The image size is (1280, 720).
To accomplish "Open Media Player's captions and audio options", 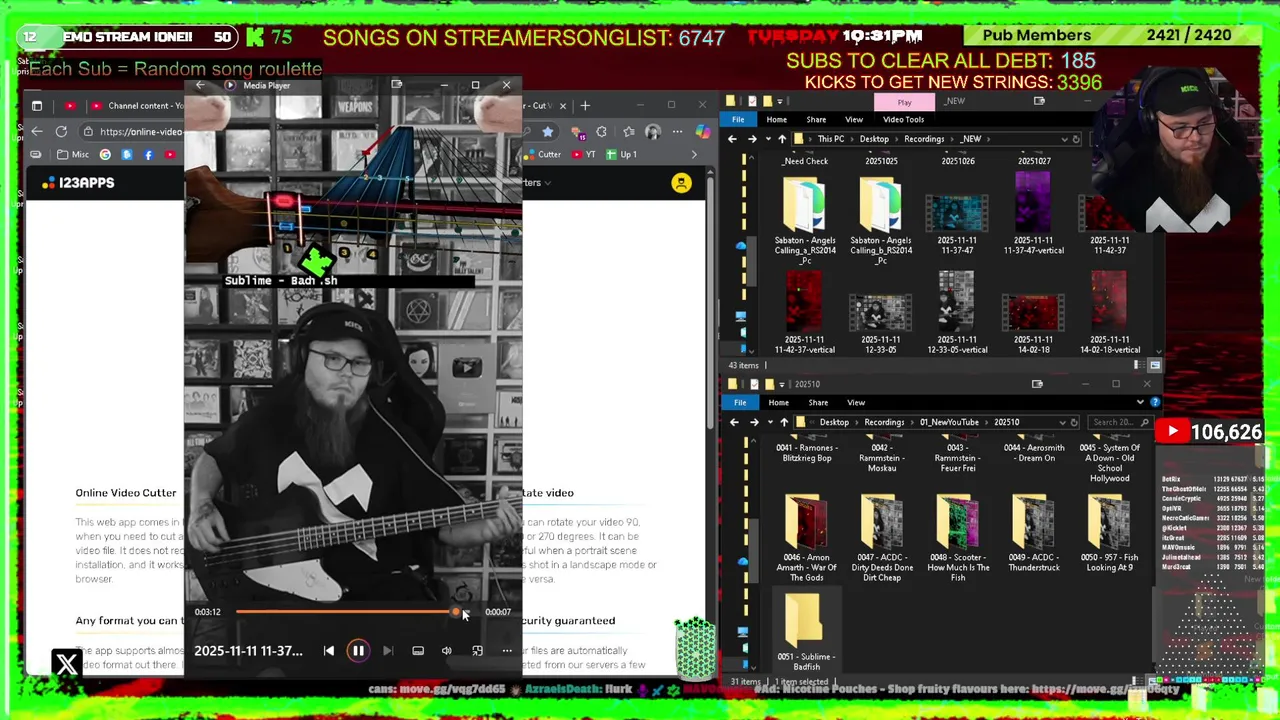I will pyautogui.click(x=418, y=651).
